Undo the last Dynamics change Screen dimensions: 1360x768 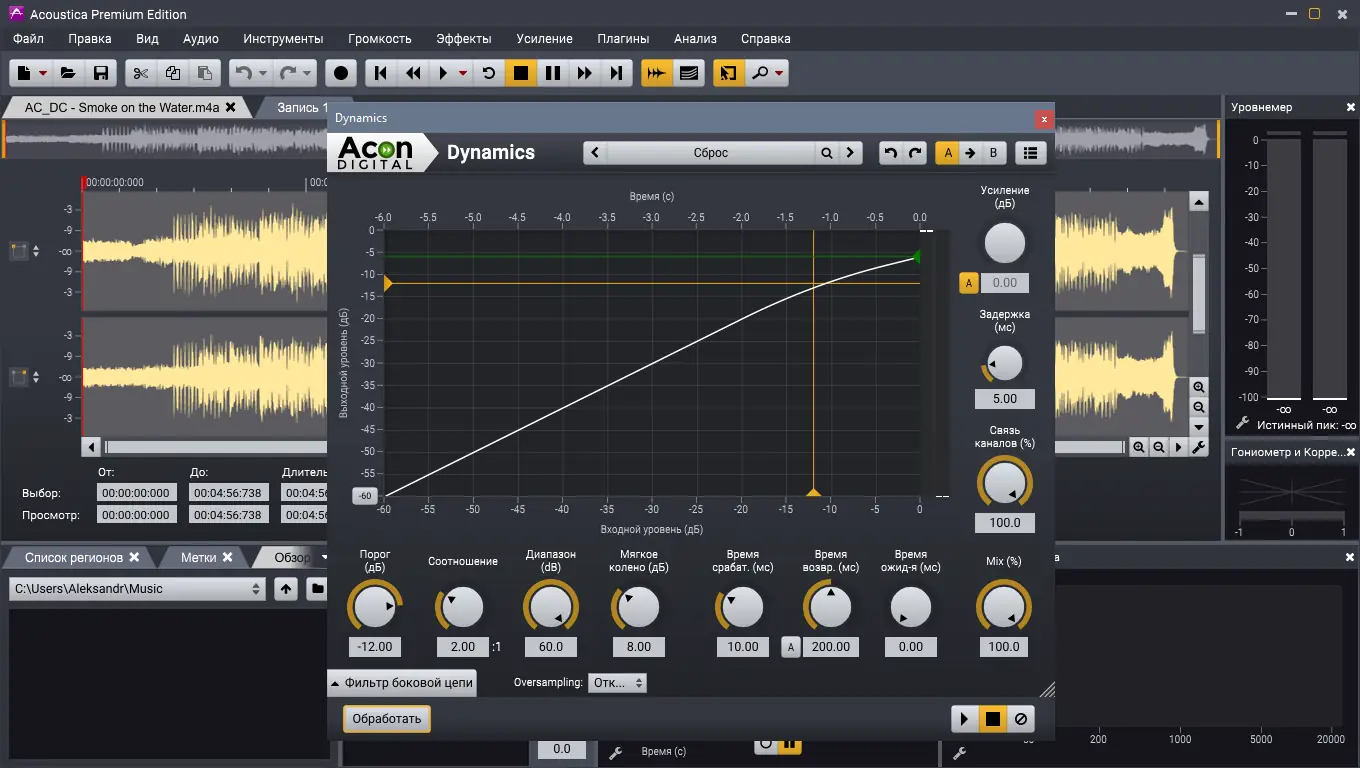click(889, 152)
